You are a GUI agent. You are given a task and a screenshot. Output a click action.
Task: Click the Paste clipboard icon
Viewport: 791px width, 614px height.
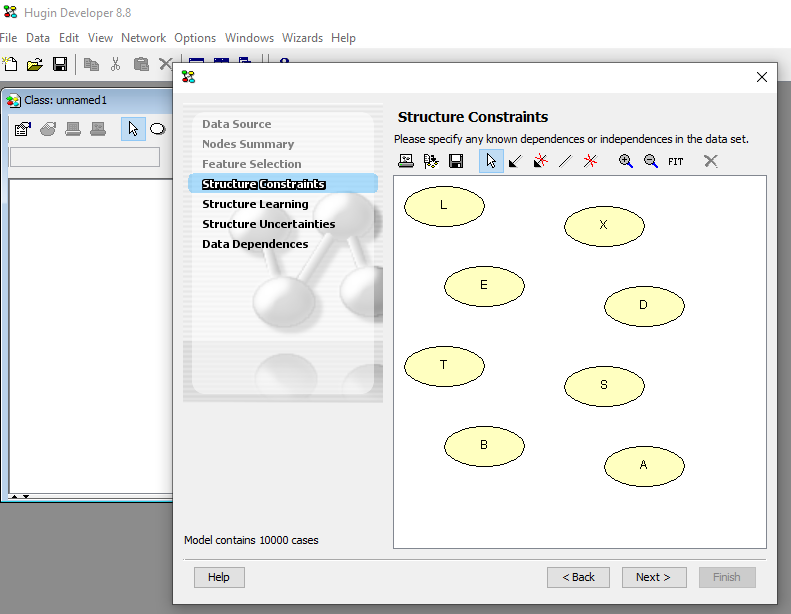click(x=141, y=64)
